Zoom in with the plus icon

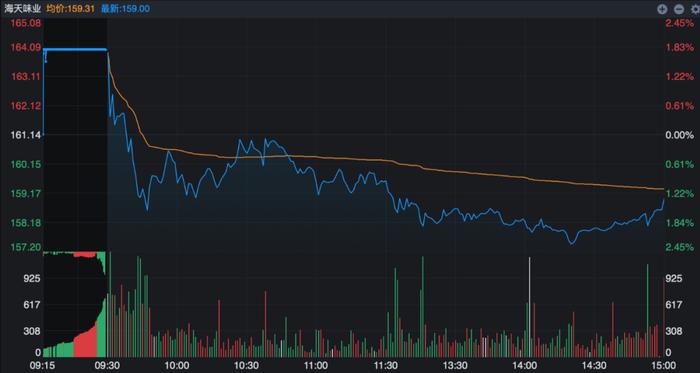pyautogui.click(x=662, y=8)
